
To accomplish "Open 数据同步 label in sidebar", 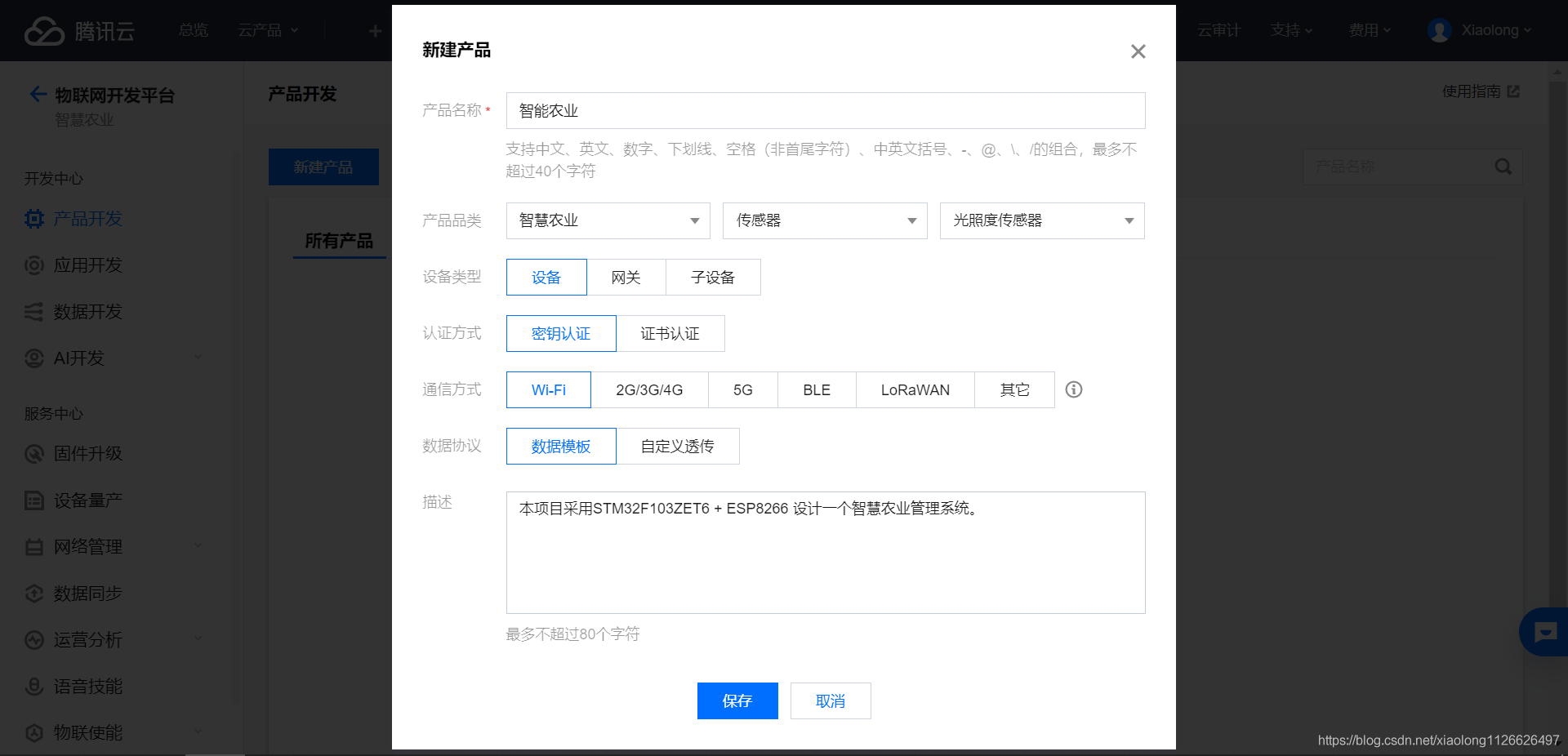I will (88, 594).
